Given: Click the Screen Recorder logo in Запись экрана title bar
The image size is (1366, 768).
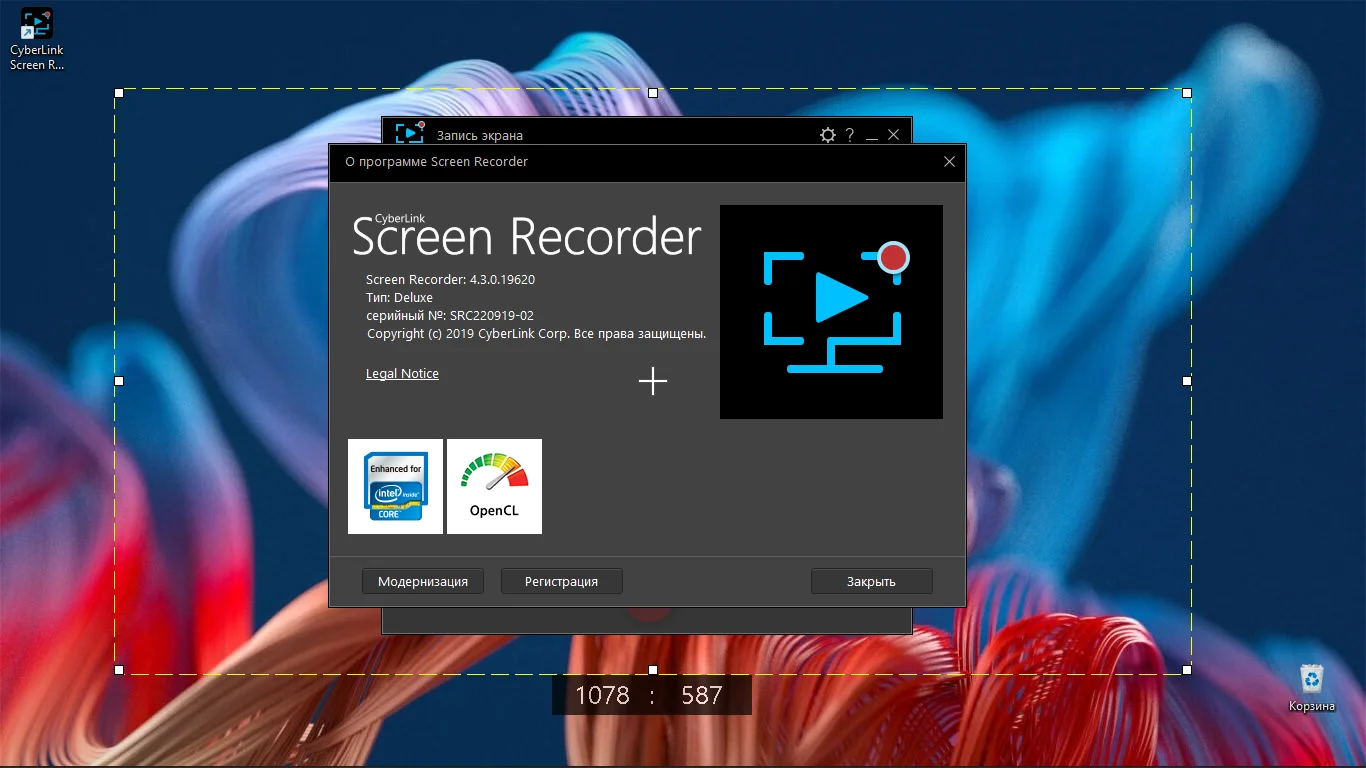Looking at the screenshot, I should coord(410,133).
